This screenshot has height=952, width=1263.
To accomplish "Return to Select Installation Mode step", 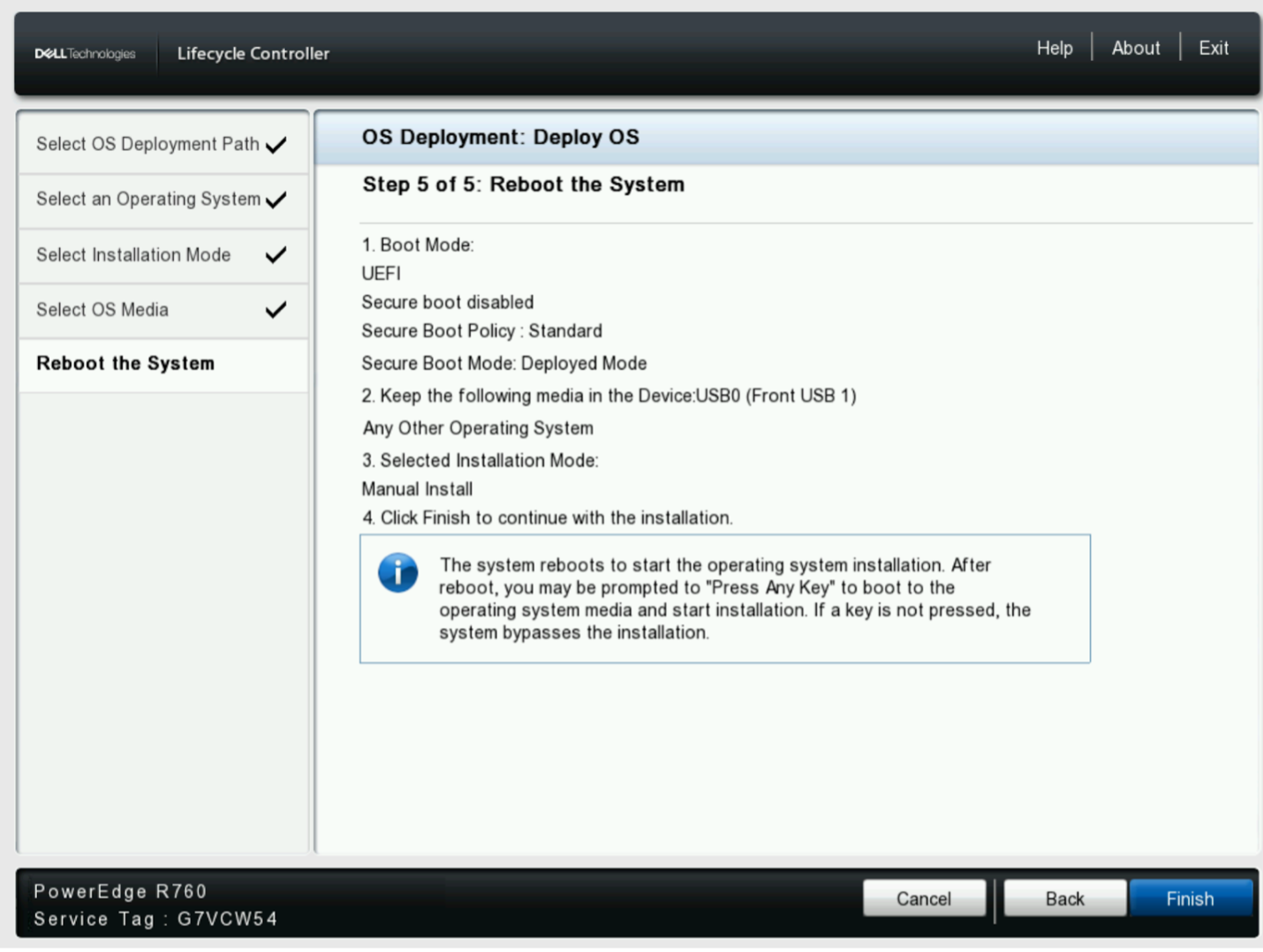I will point(133,255).
